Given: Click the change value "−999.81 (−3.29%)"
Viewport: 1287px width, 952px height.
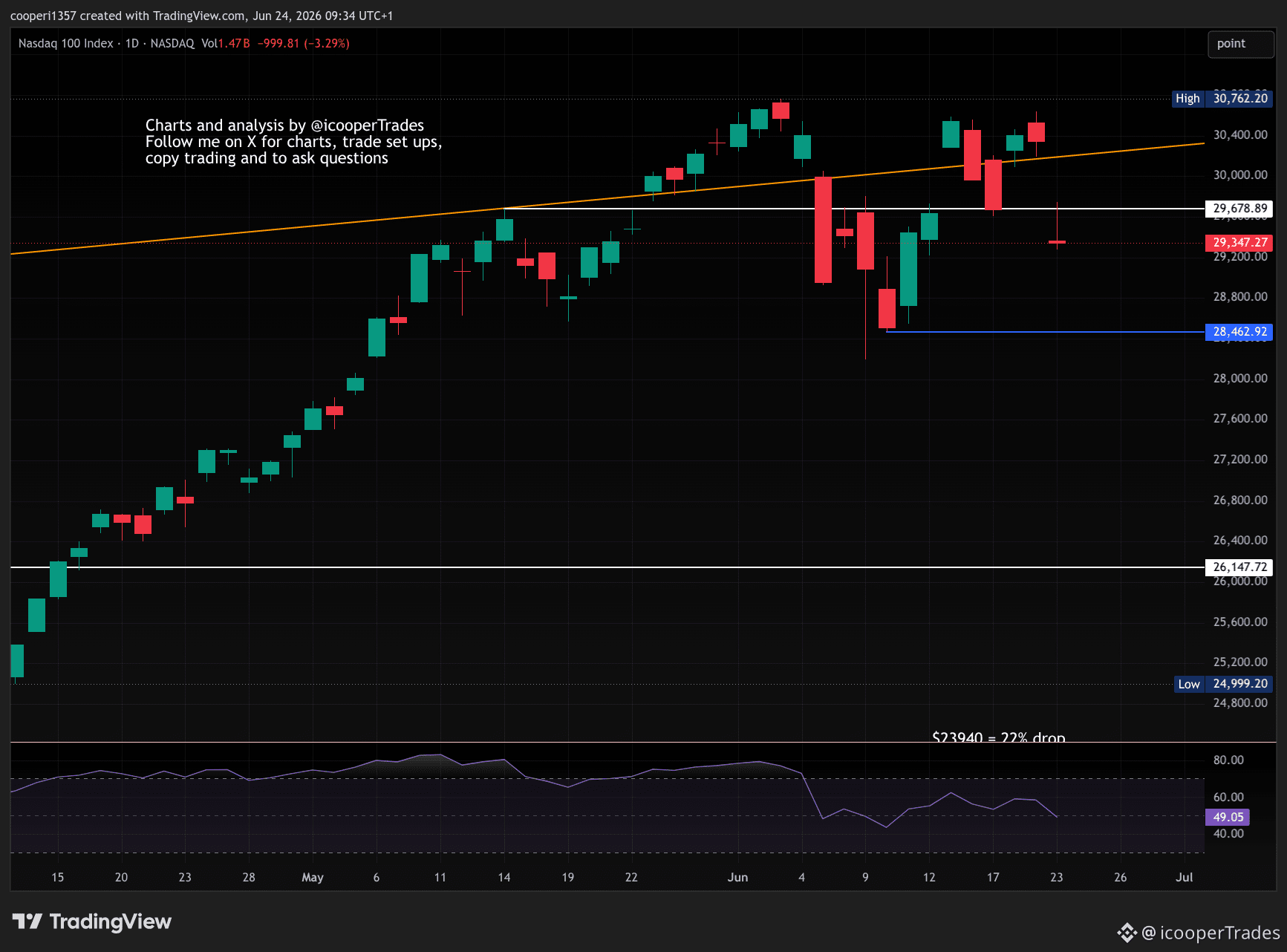Looking at the screenshot, I should click(303, 43).
